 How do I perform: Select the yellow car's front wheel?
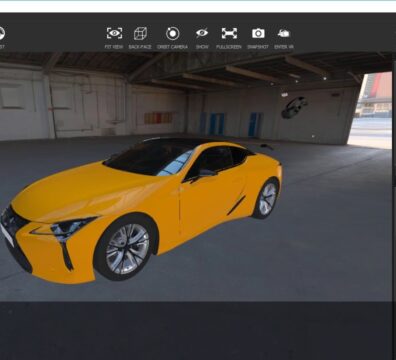click(x=126, y=247)
